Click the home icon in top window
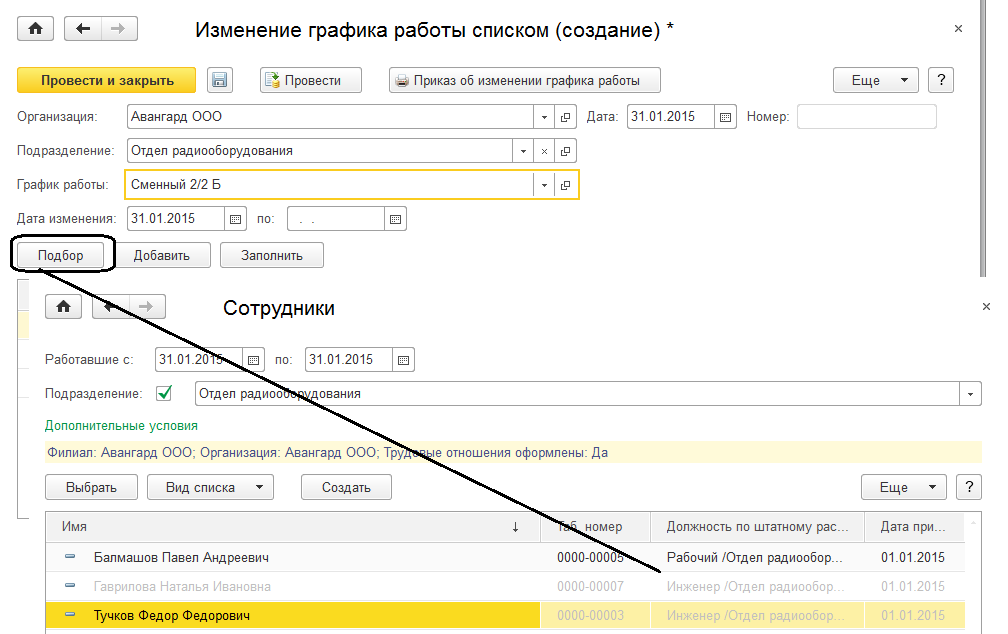 [x=36, y=29]
